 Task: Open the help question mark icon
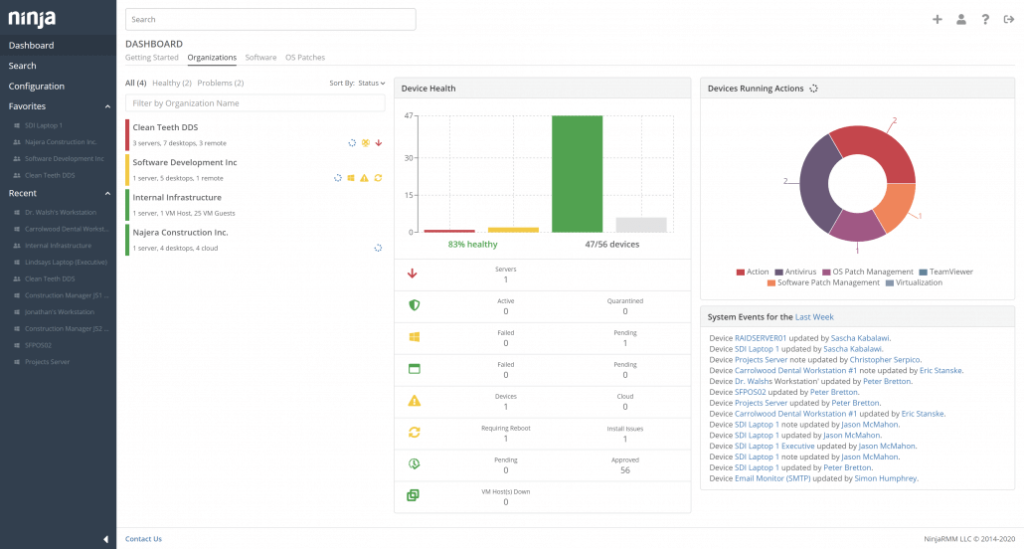click(x=985, y=20)
